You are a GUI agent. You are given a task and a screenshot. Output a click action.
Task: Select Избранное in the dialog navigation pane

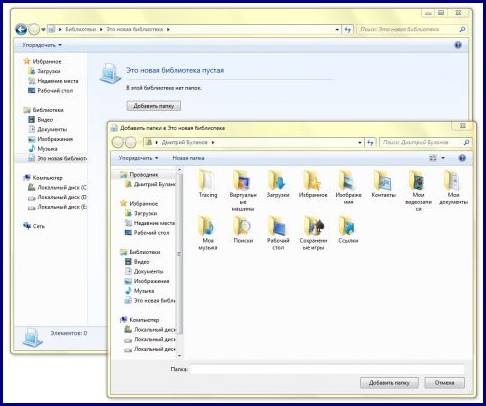(x=139, y=203)
